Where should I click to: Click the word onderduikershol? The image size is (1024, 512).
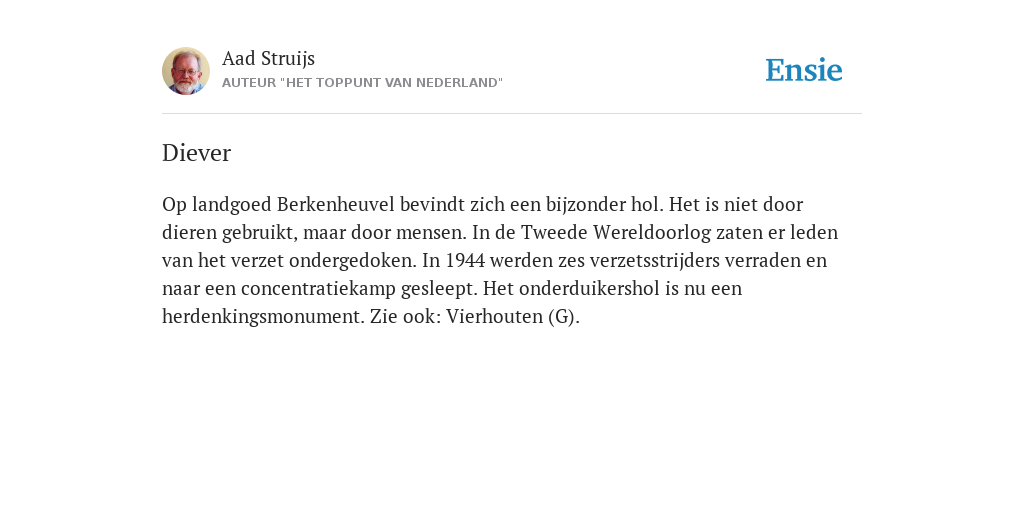(590, 289)
